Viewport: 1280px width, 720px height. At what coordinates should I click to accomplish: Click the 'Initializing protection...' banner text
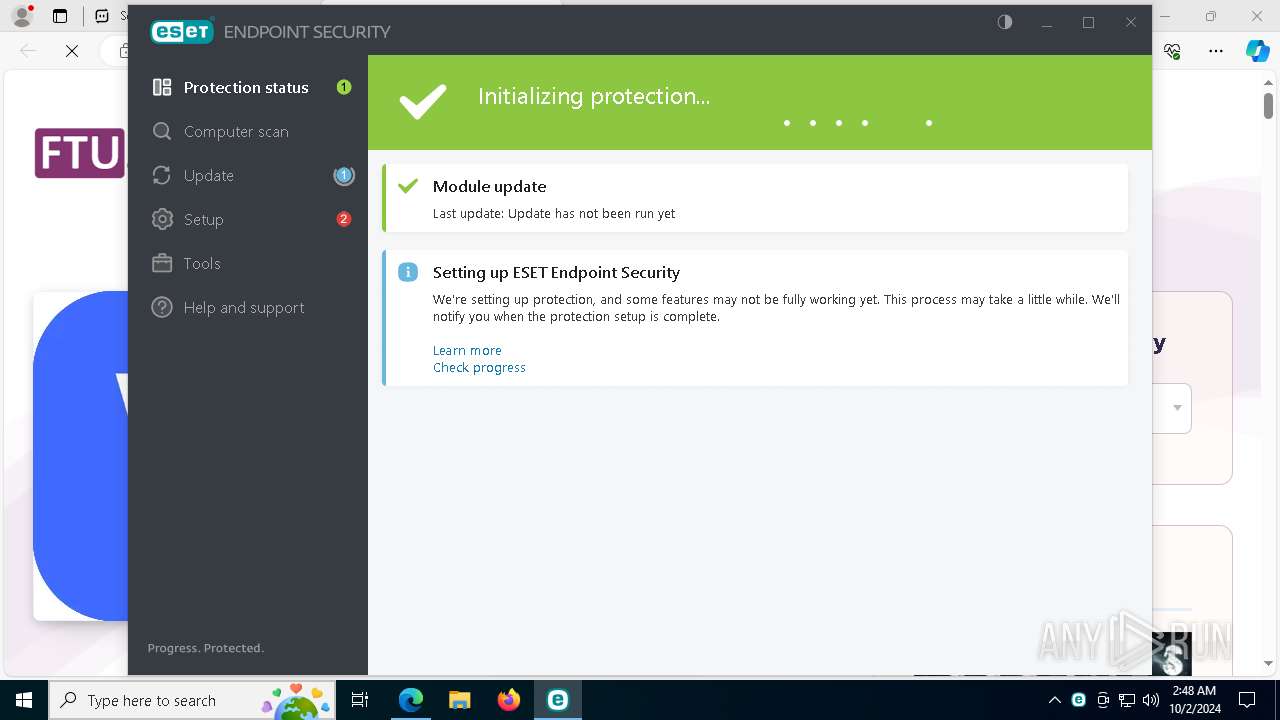594,96
